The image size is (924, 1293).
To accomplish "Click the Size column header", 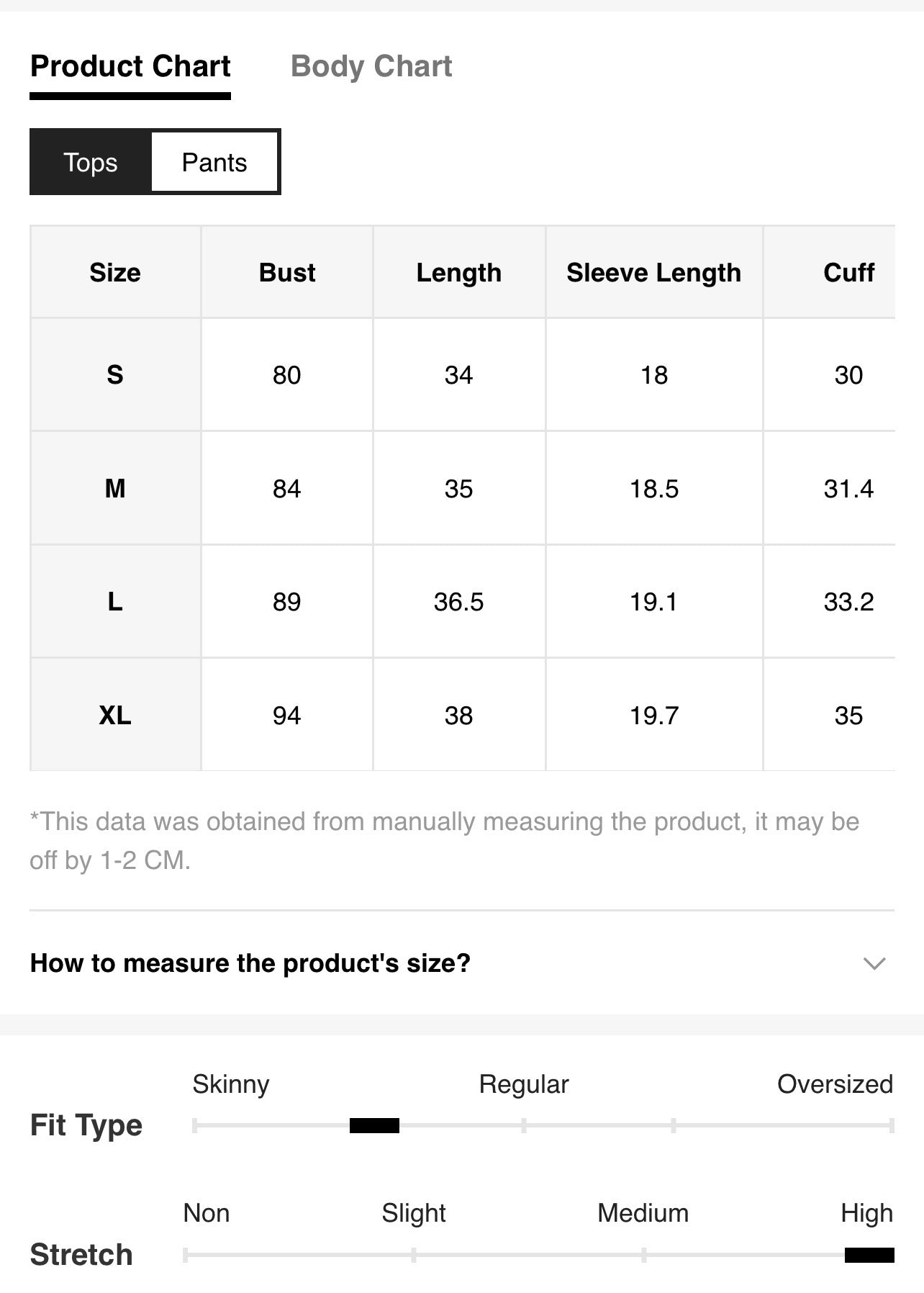I will click(x=115, y=272).
